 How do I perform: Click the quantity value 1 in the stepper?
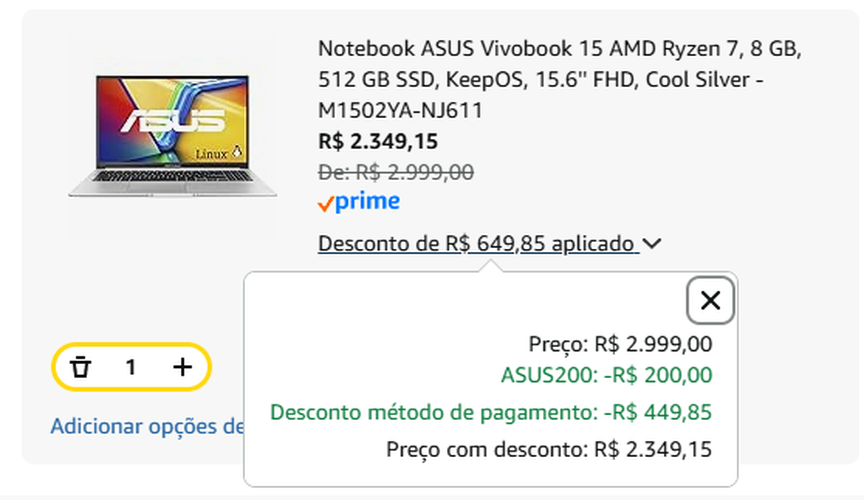[131, 367]
